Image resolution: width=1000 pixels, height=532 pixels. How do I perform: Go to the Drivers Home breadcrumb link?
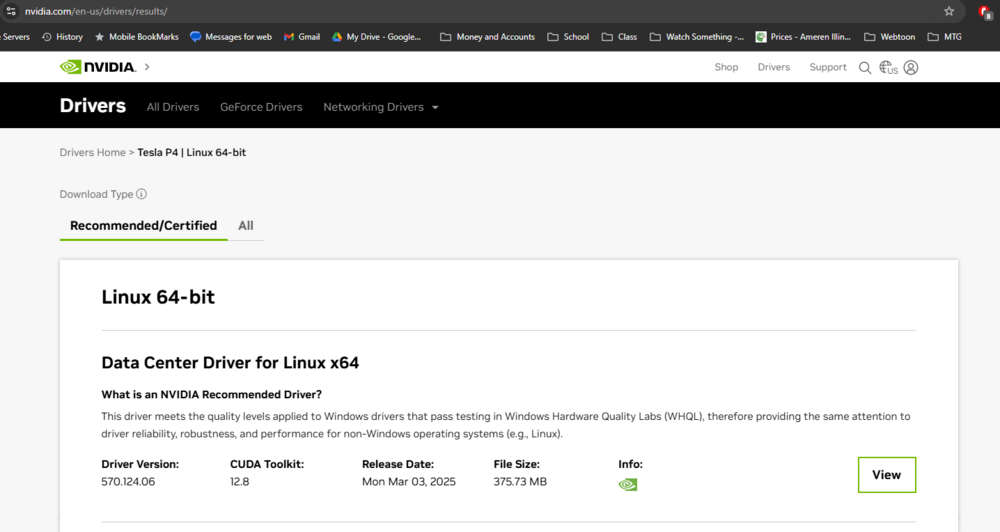92,152
